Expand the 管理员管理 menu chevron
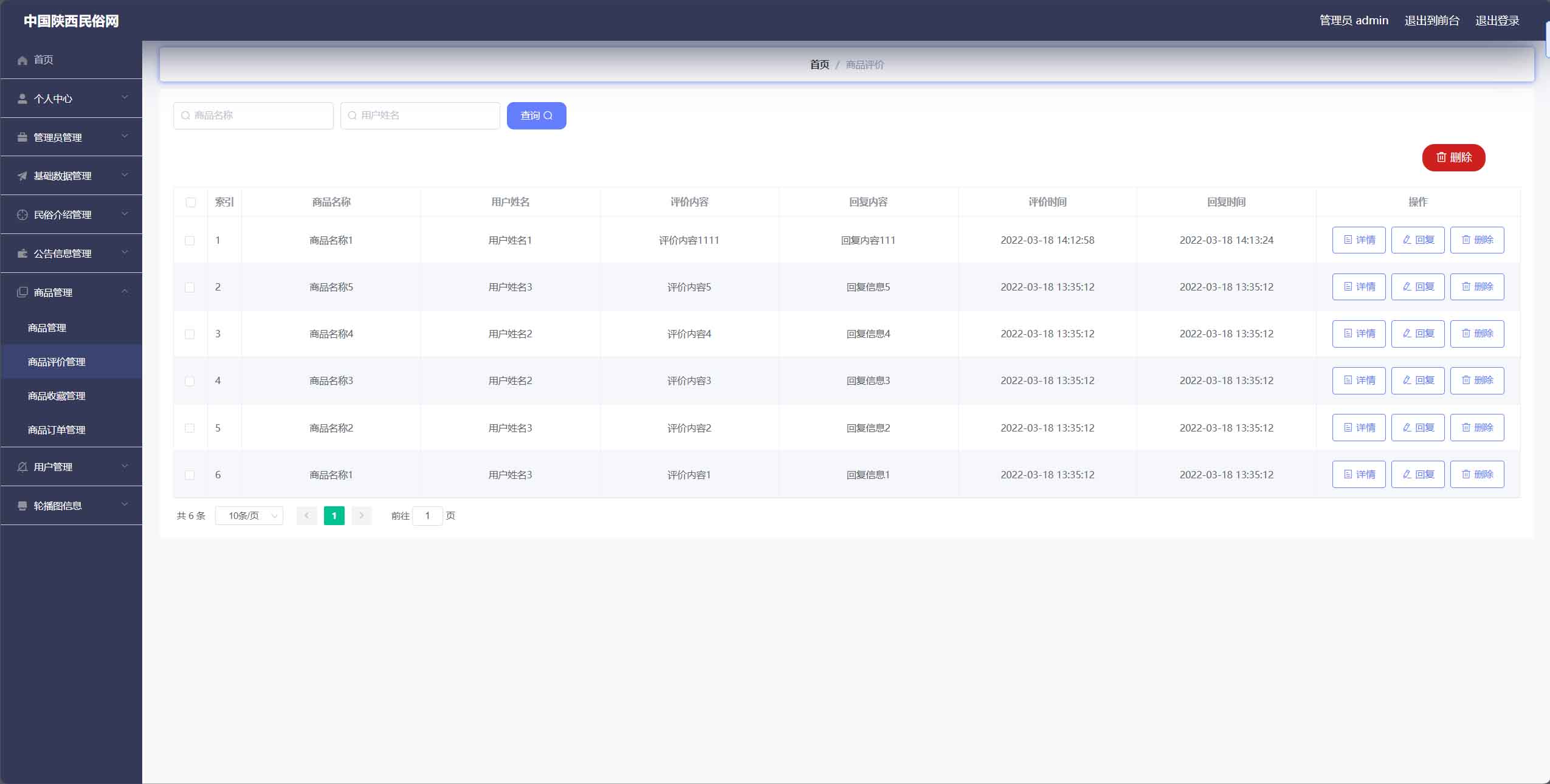This screenshot has height=784, width=1550. [x=125, y=136]
